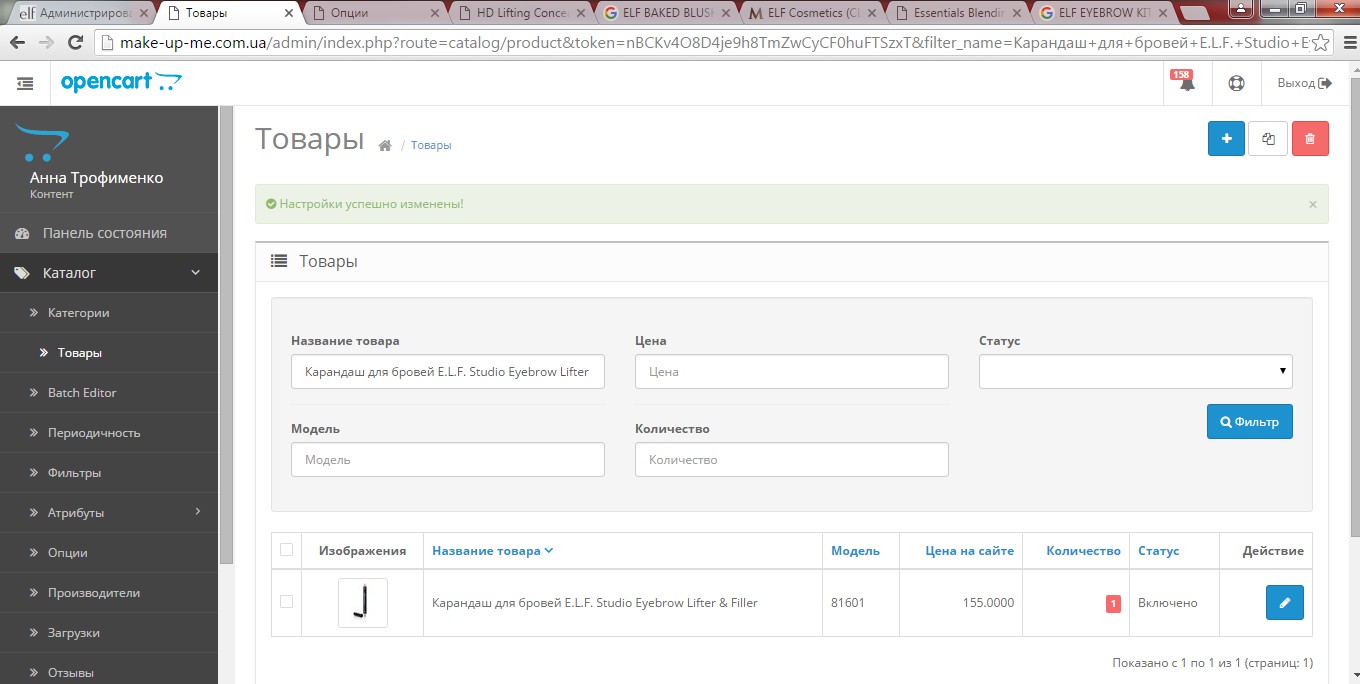This screenshot has height=684, width=1360.
Task: Switch to the HD Lifting Conce browser tab
Action: (x=521, y=13)
